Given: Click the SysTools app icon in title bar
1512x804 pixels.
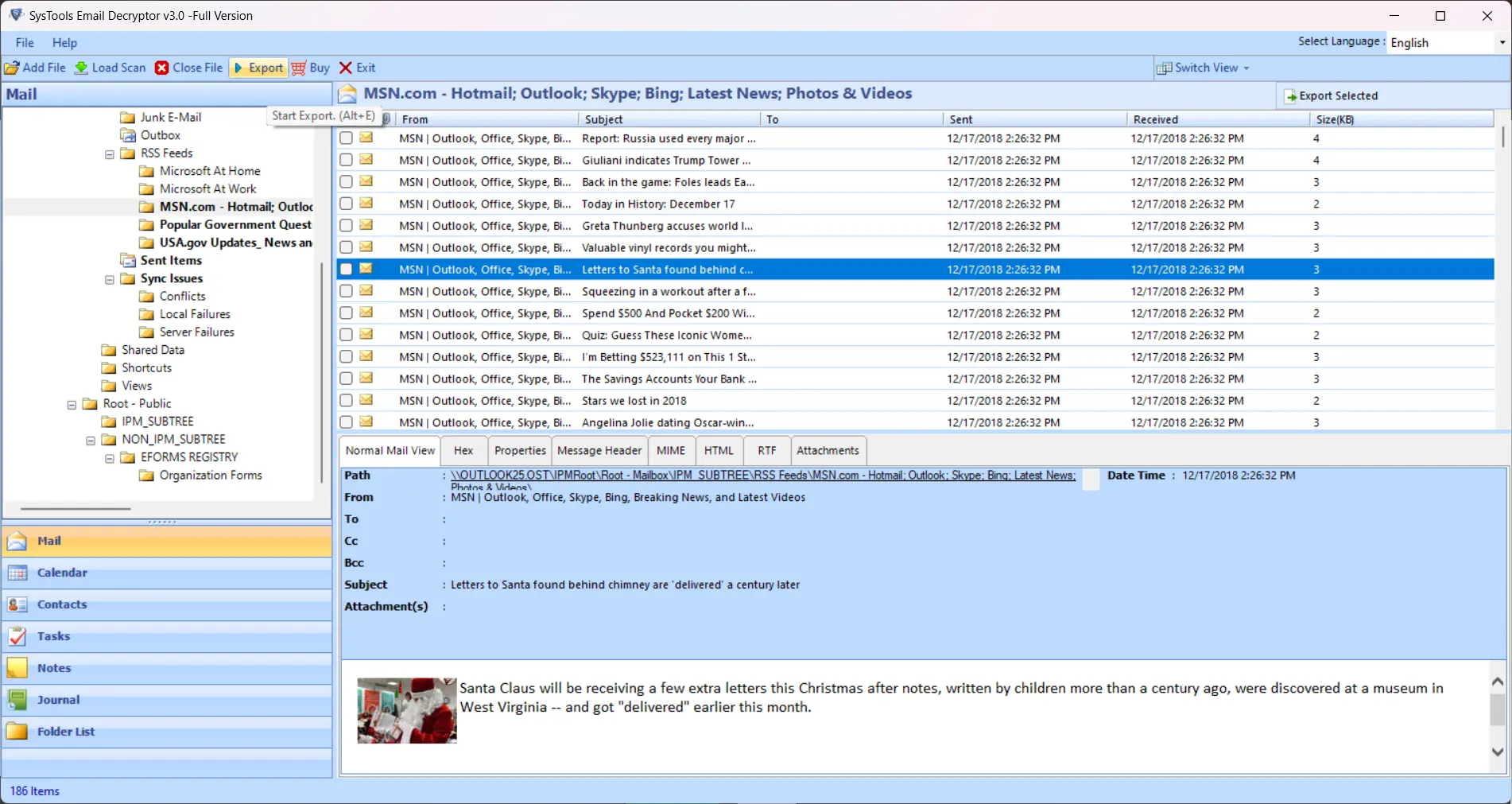Looking at the screenshot, I should [x=15, y=15].
